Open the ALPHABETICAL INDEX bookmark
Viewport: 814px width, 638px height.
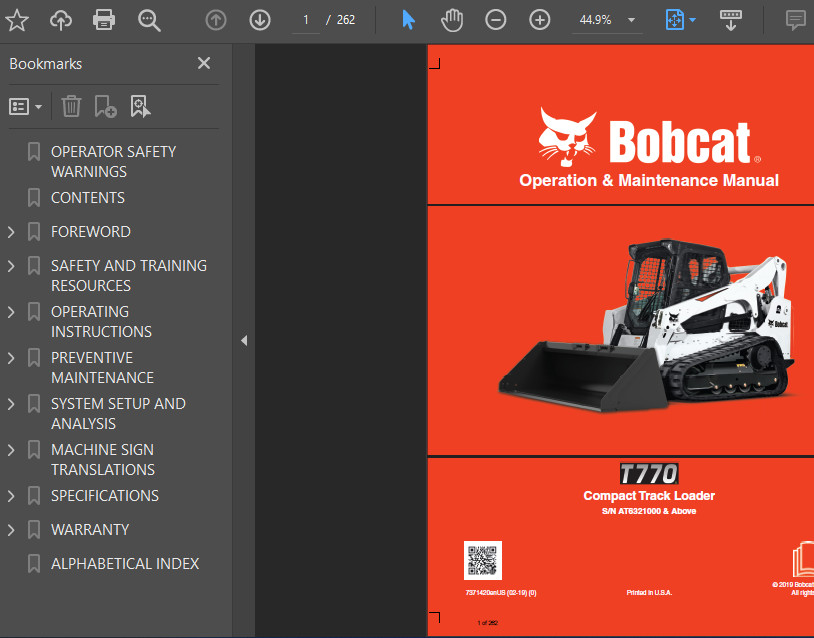tap(125, 564)
